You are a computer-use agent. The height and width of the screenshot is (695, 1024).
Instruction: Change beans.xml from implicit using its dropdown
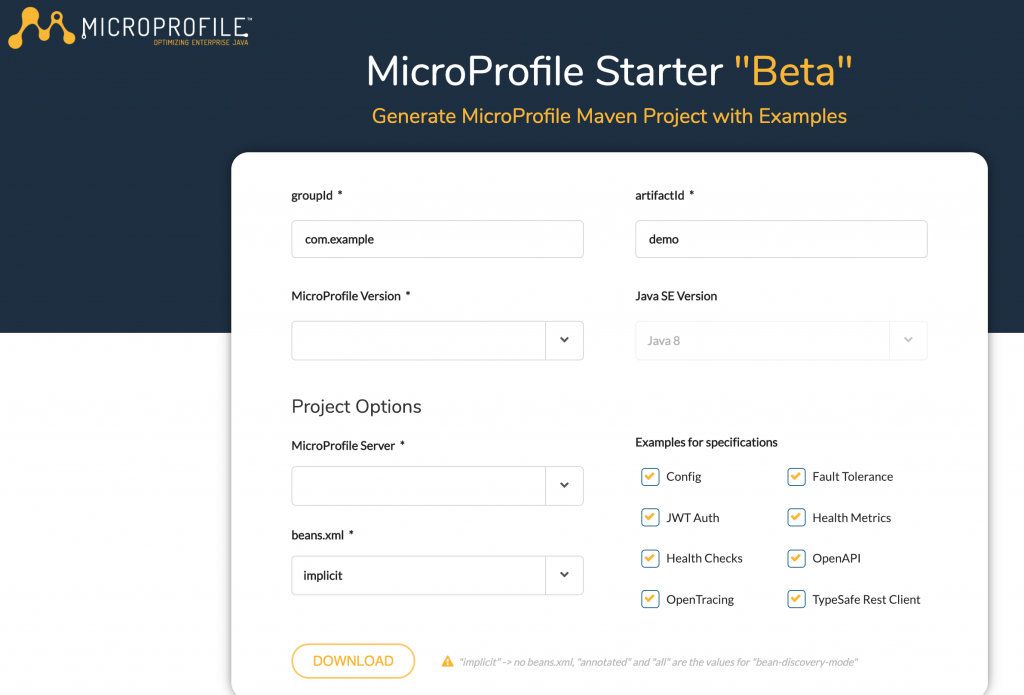pos(437,575)
